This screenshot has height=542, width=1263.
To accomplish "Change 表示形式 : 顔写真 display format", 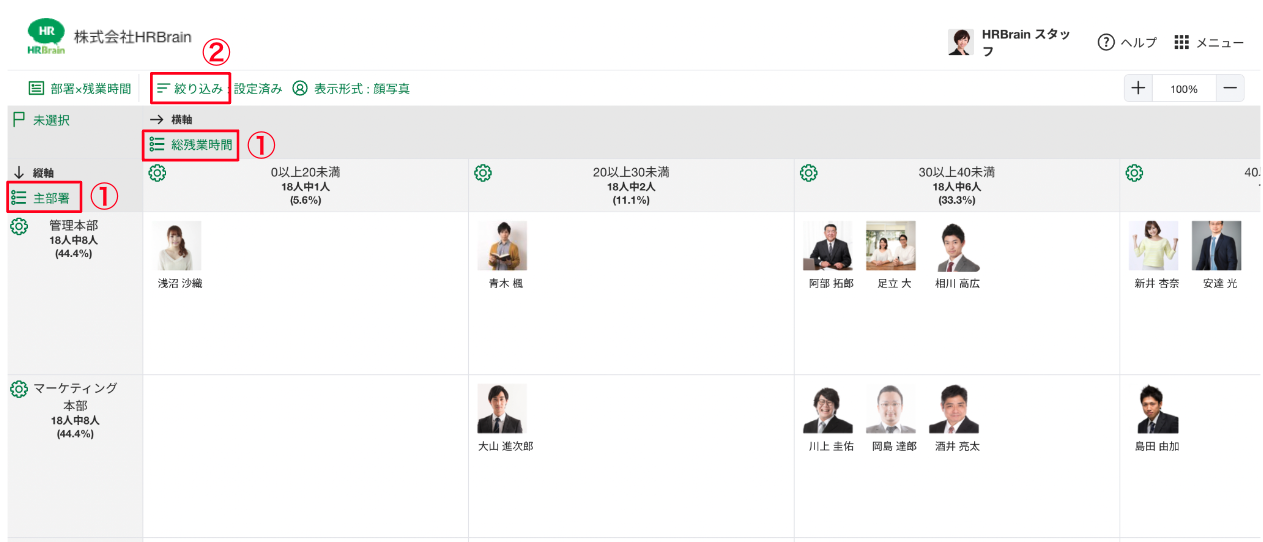I will pyautogui.click(x=351, y=89).
